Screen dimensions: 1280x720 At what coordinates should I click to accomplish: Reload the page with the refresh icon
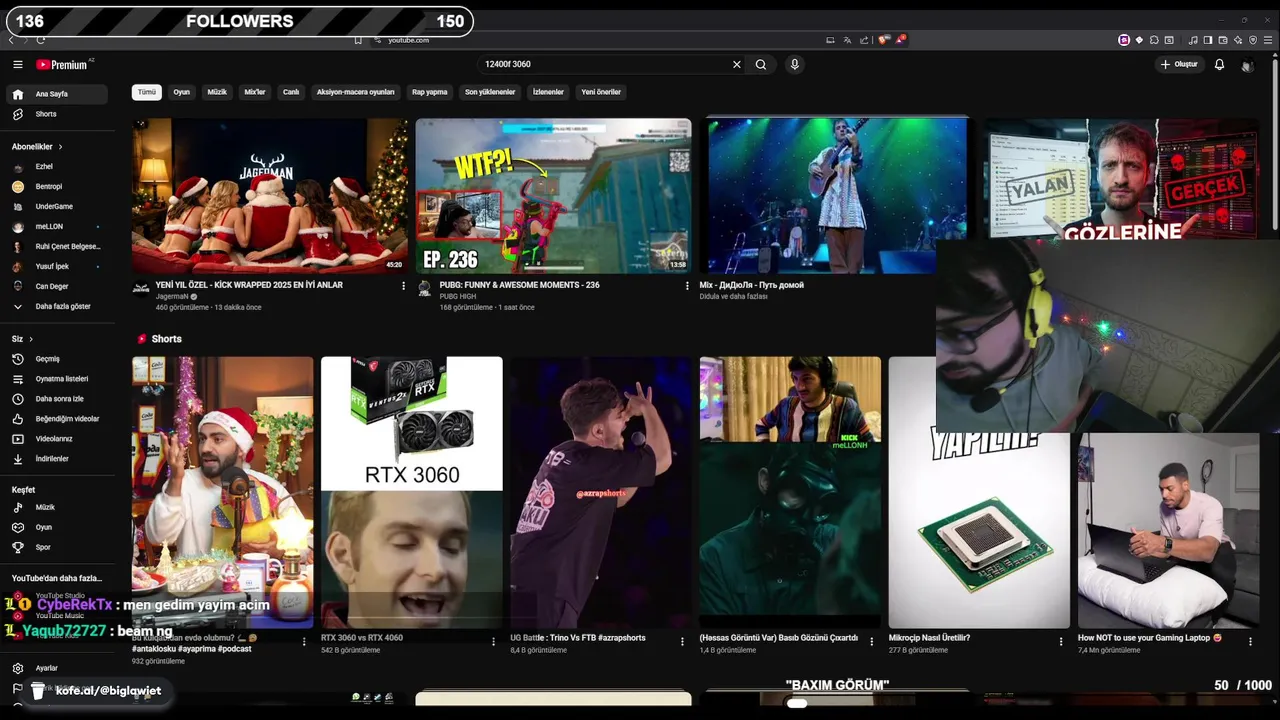(x=40, y=40)
